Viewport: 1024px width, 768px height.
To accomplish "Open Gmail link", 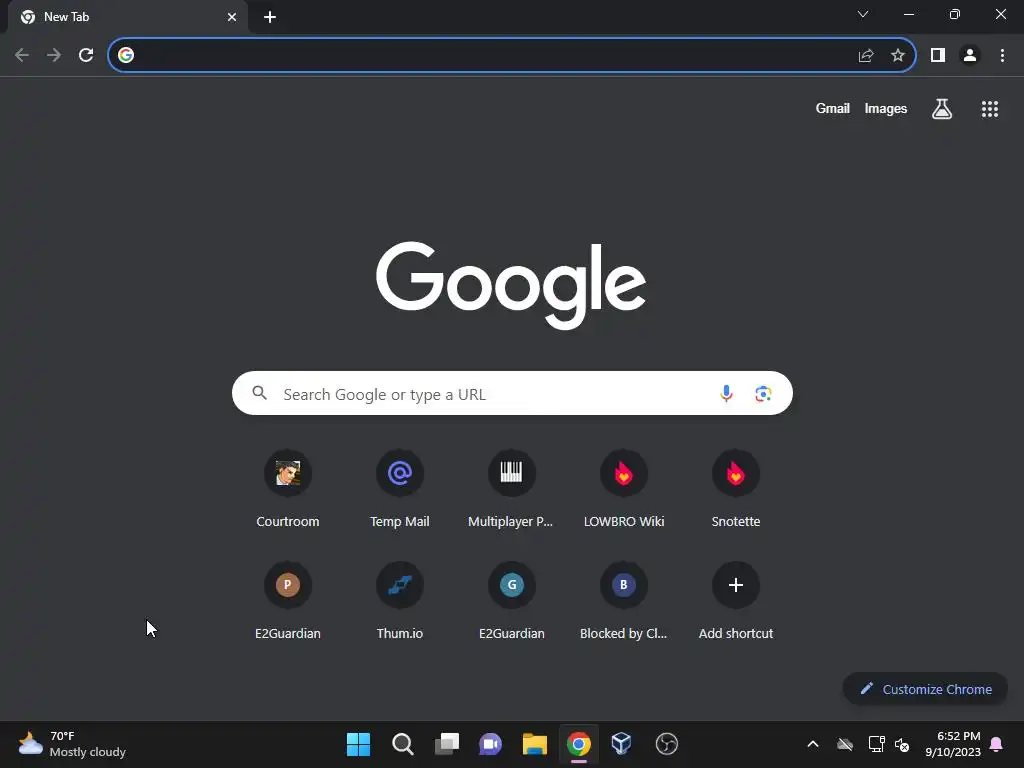I will (x=833, y=108).
